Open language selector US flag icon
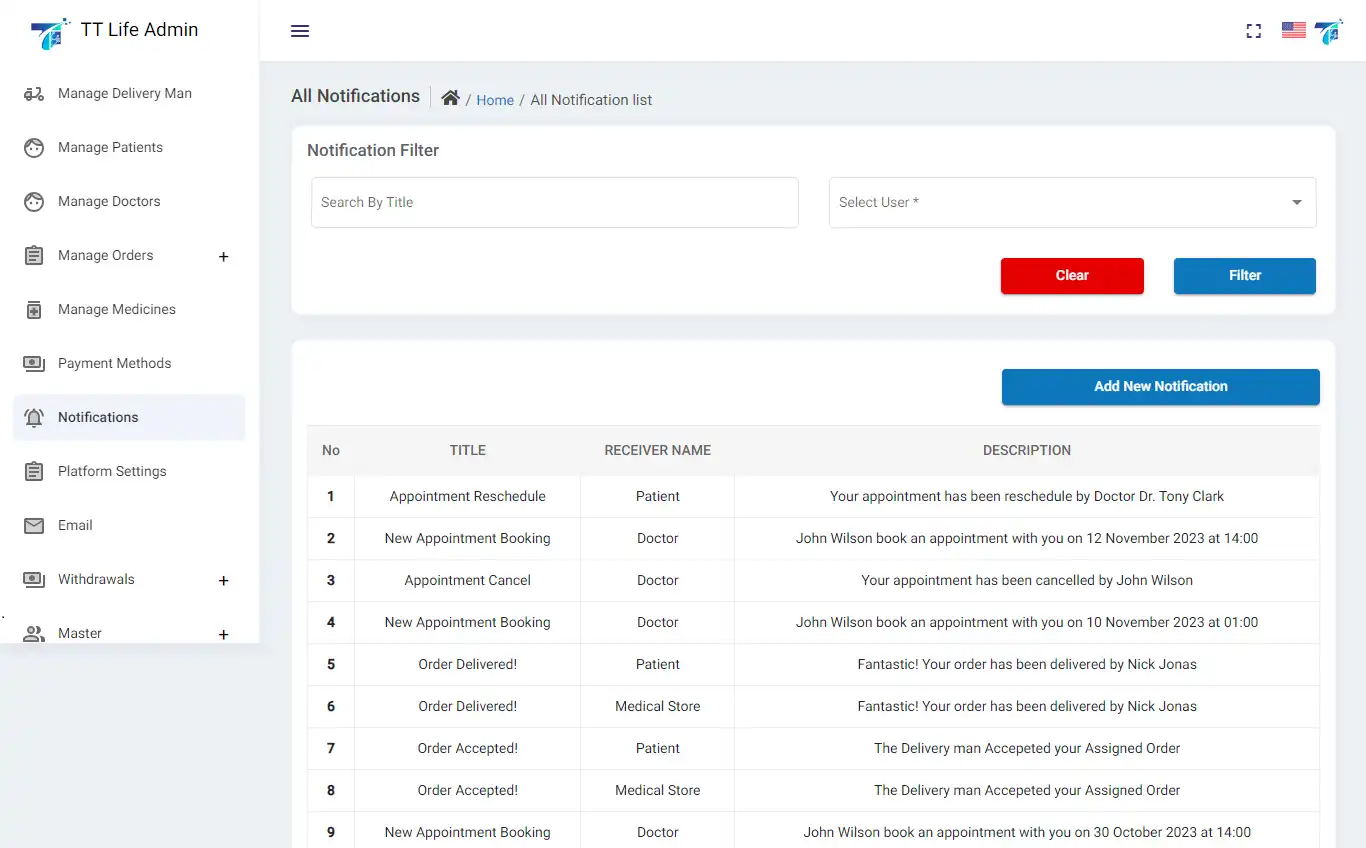 [x=1293, y=31]
